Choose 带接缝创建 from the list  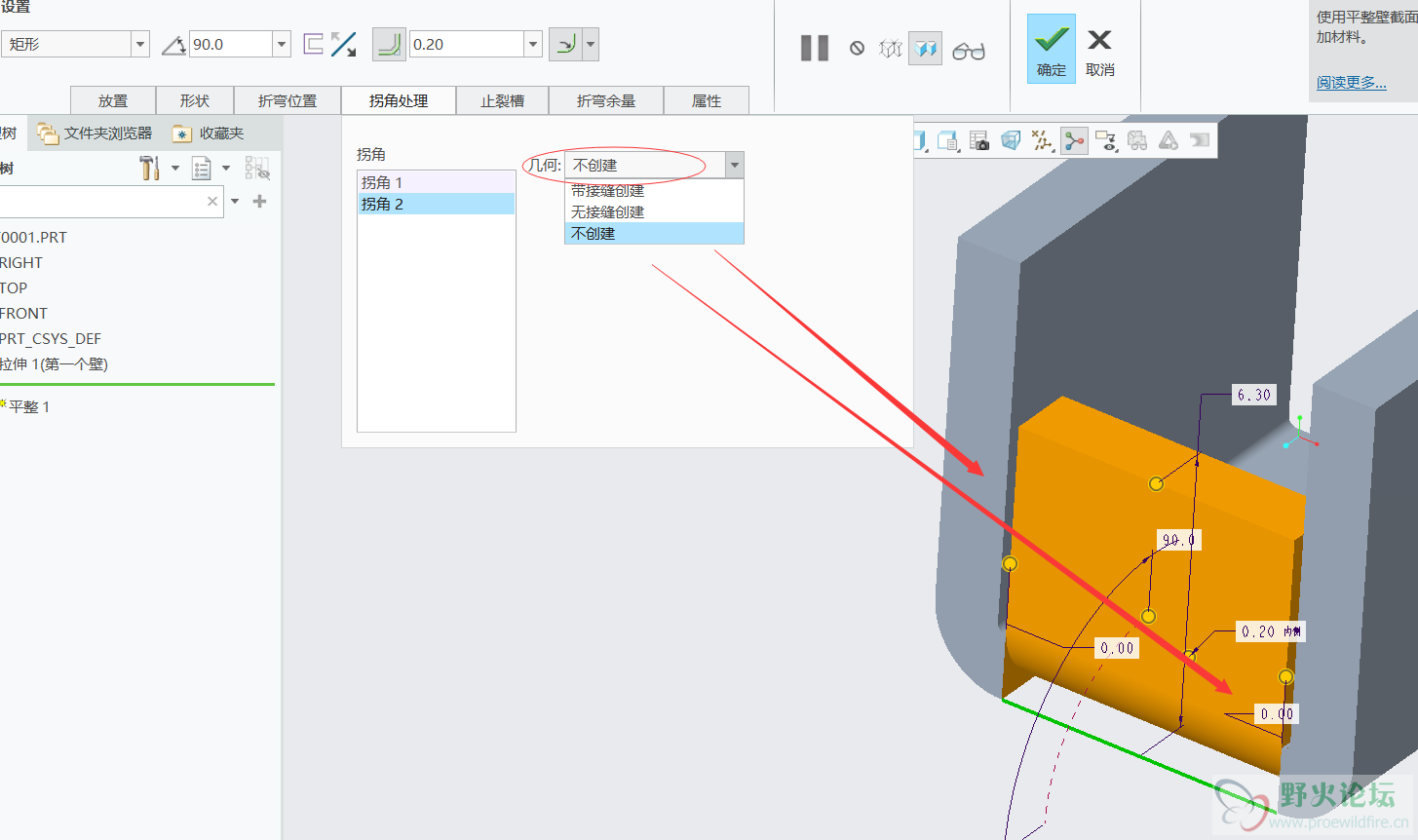pos(654,191)
